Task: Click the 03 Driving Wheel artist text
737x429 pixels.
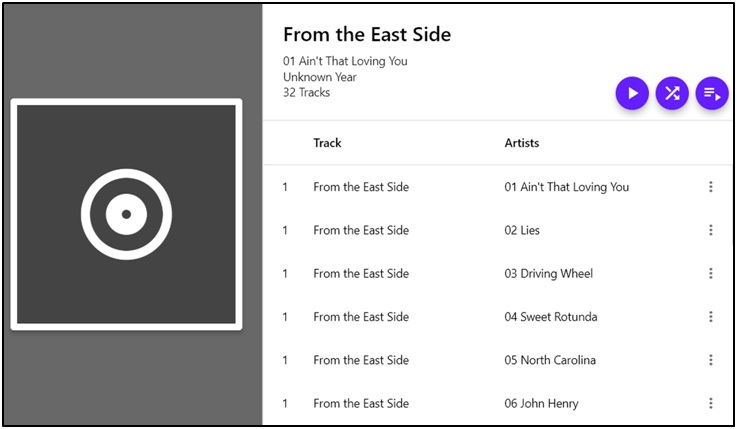Action: click(x=548, y=273)
